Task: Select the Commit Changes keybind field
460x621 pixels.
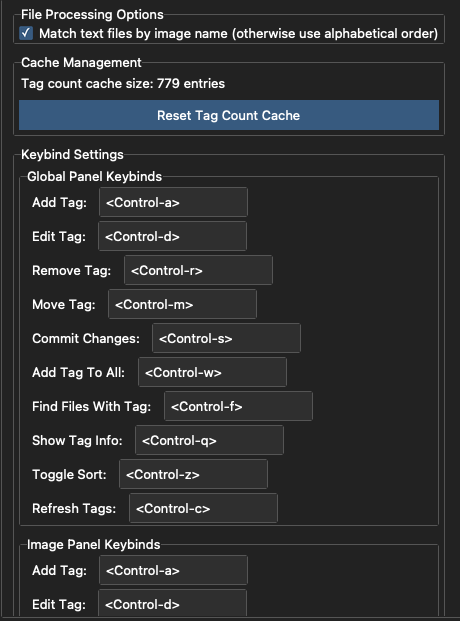Action: pos(227,339)
